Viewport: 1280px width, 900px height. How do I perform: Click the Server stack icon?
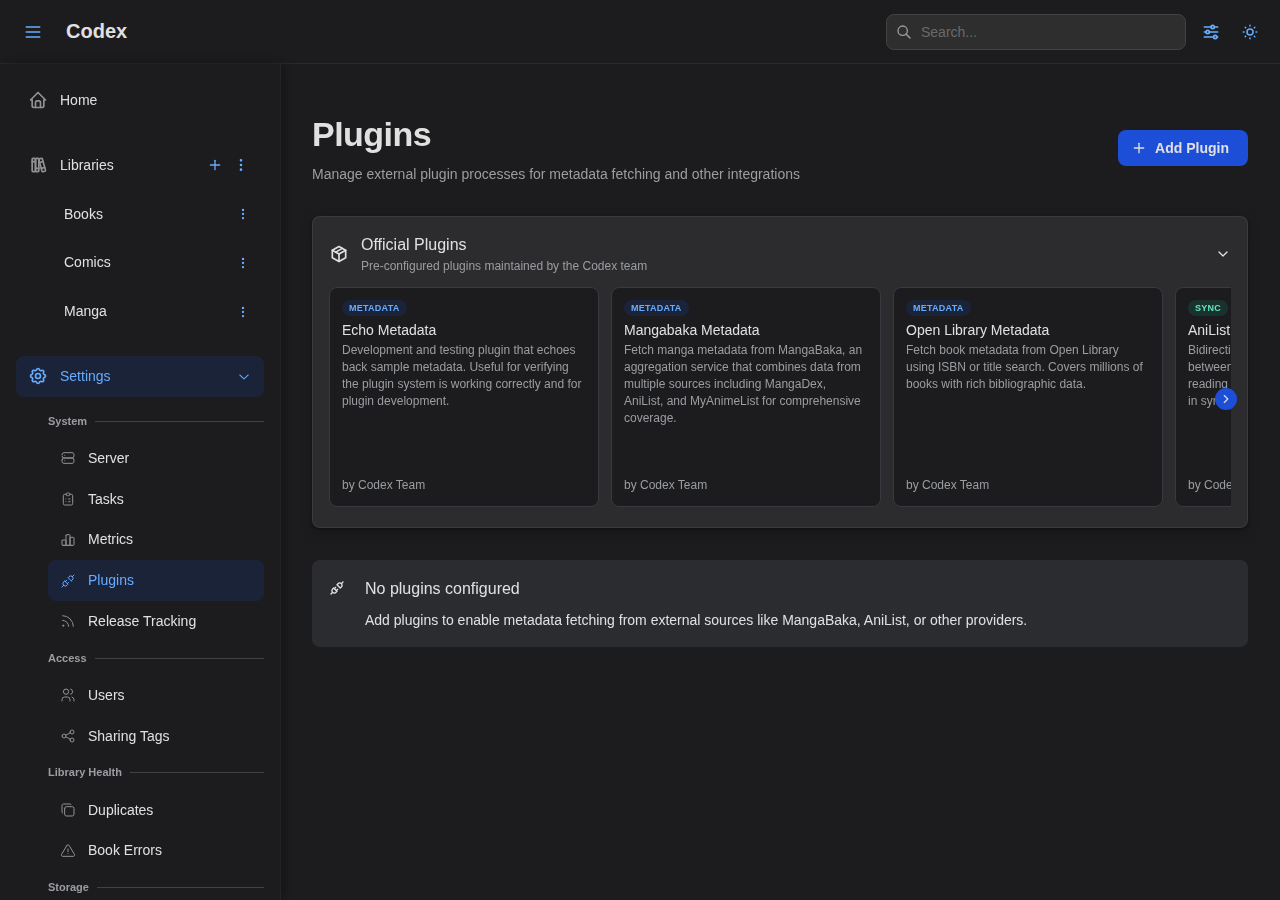(x=68, y=458)
